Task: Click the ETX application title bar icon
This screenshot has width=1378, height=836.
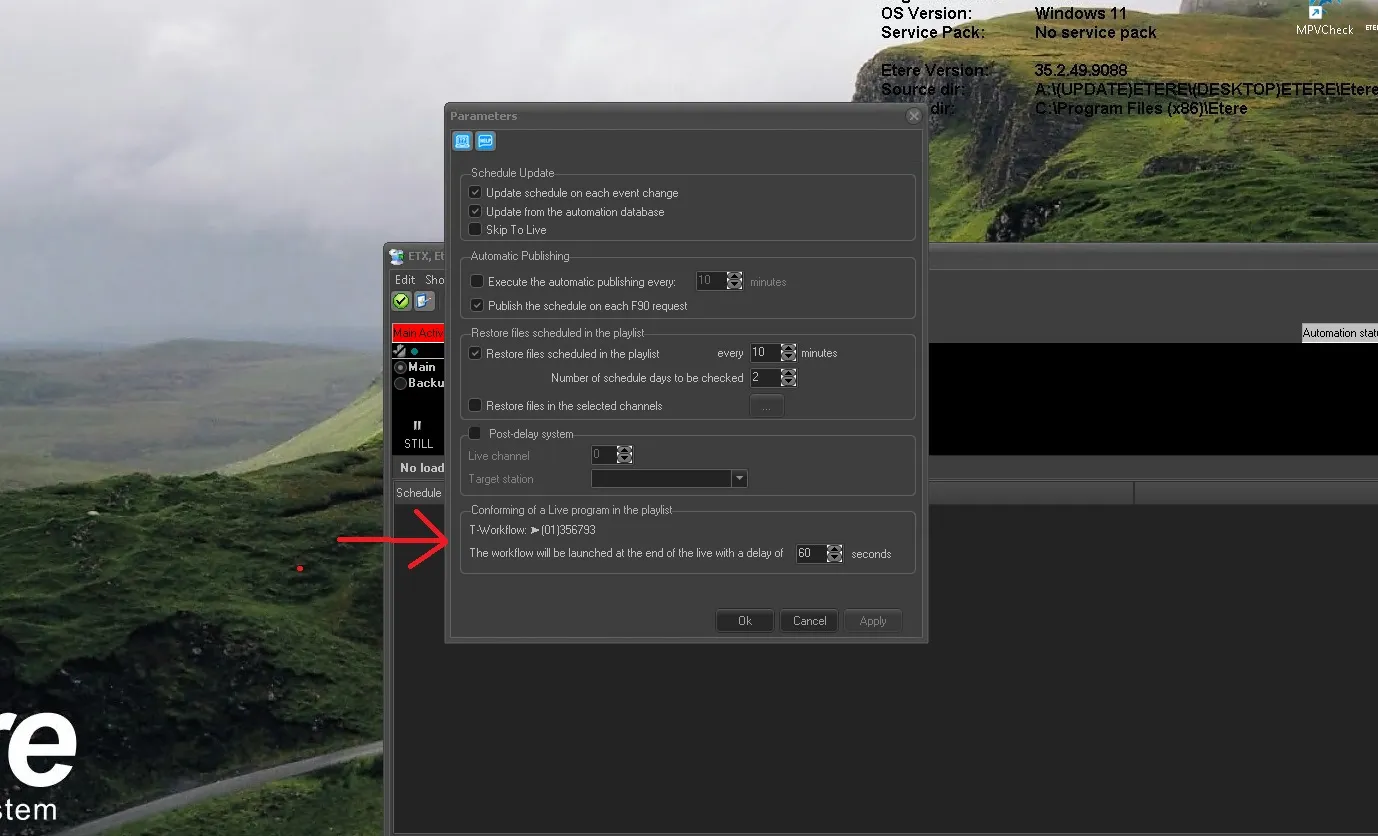Action: (397, 256)
